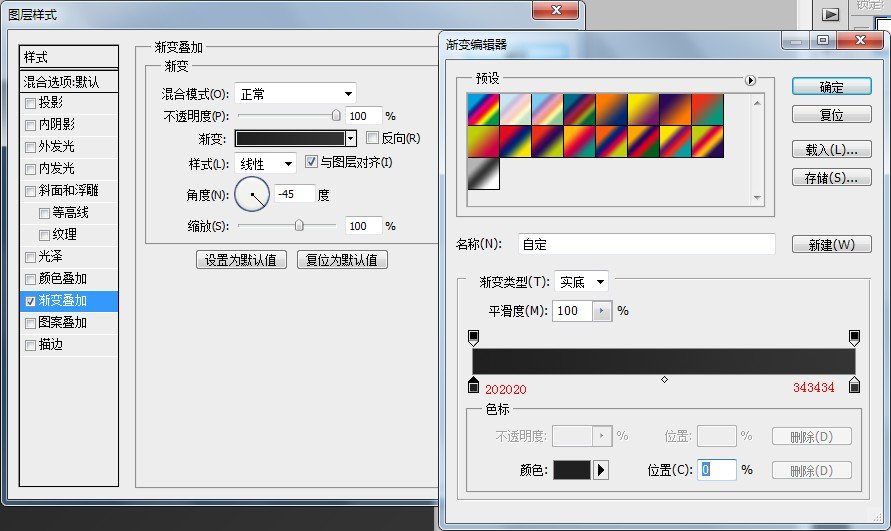891x531 pixels.
Task: Enable the 光泽 checkbox
Action: pos(31,257)
